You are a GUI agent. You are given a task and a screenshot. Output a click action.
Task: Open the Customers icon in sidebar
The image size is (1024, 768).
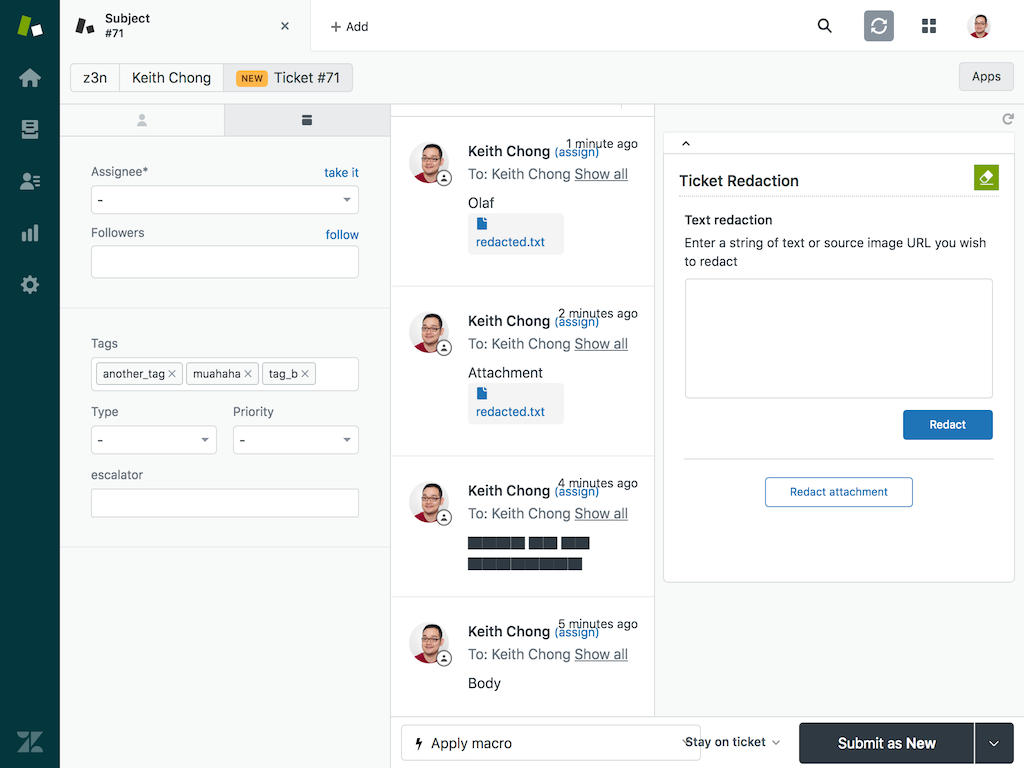(30, 181)
